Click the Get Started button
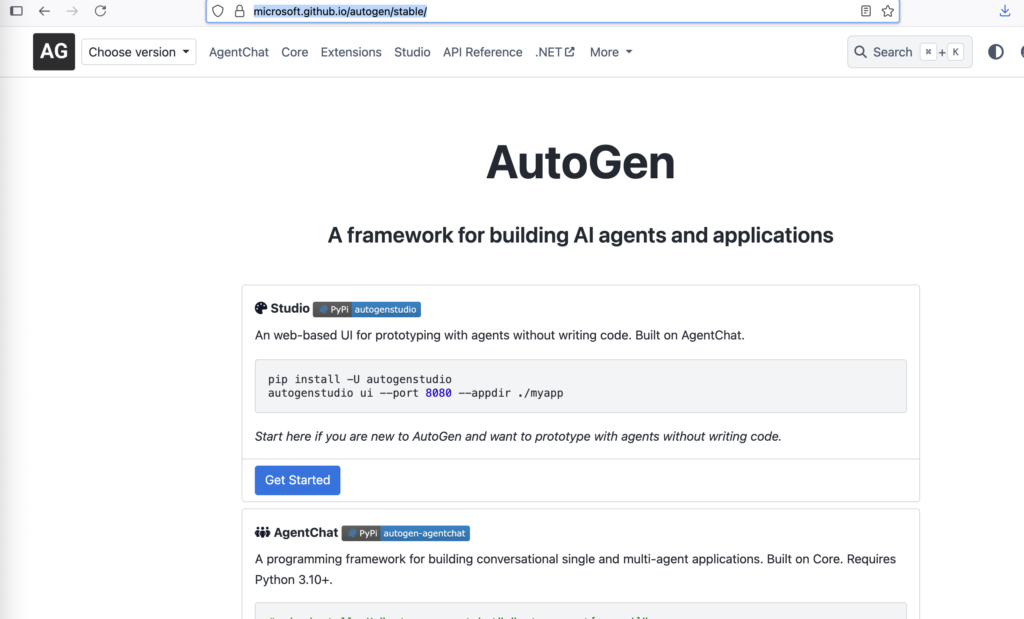 click(297, 480)
